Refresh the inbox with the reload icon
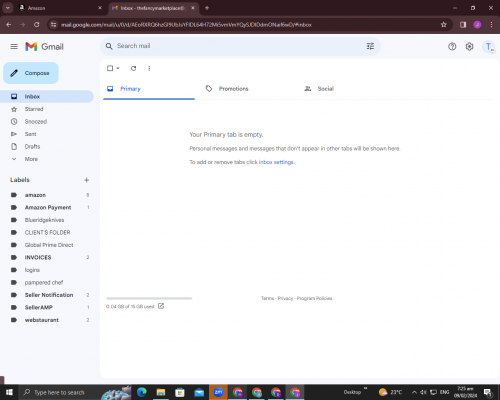Image resolution: width=500 pixels, height=400 pixels. point(133,68)
